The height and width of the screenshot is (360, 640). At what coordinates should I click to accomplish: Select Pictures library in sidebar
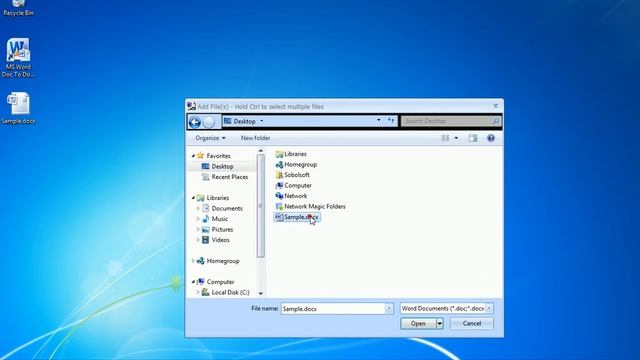click(x=218, y=229)
